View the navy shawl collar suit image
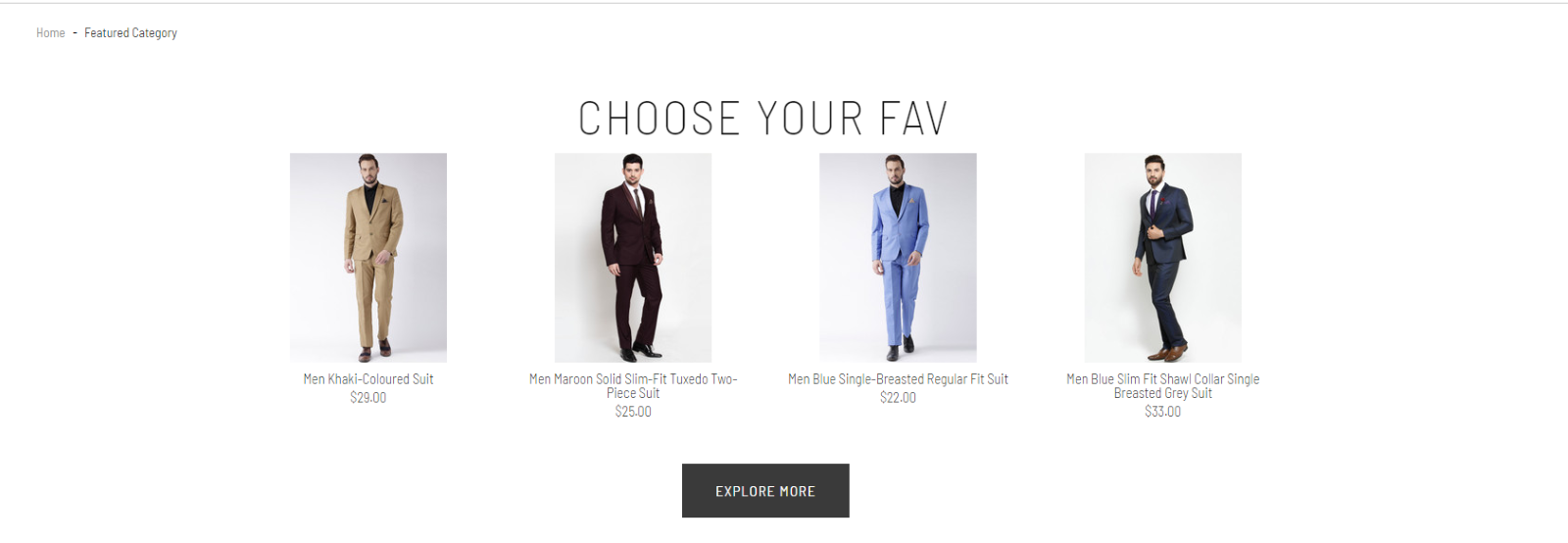The width and height of the screenshot is (1568, 543). click(1162, 257)
